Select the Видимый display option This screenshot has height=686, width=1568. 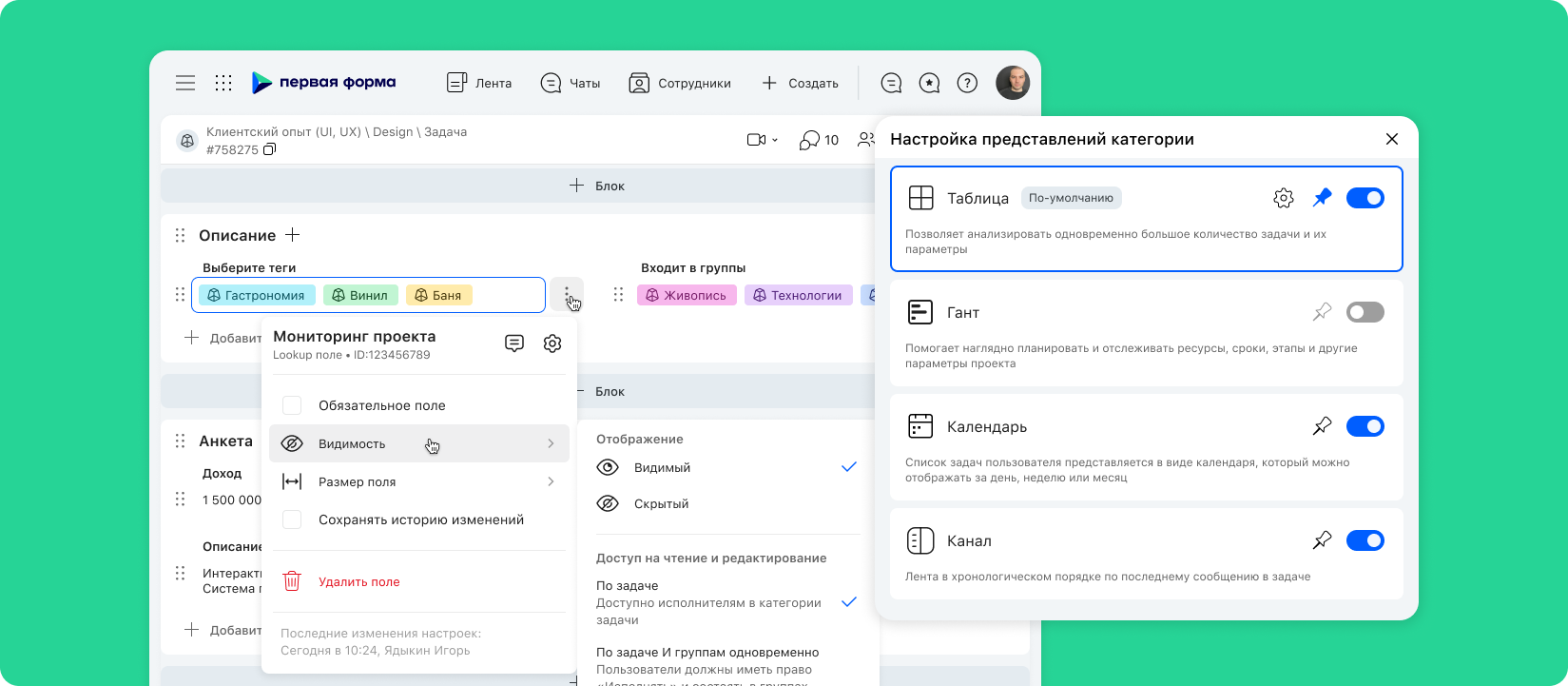click(x=727, y=467)
